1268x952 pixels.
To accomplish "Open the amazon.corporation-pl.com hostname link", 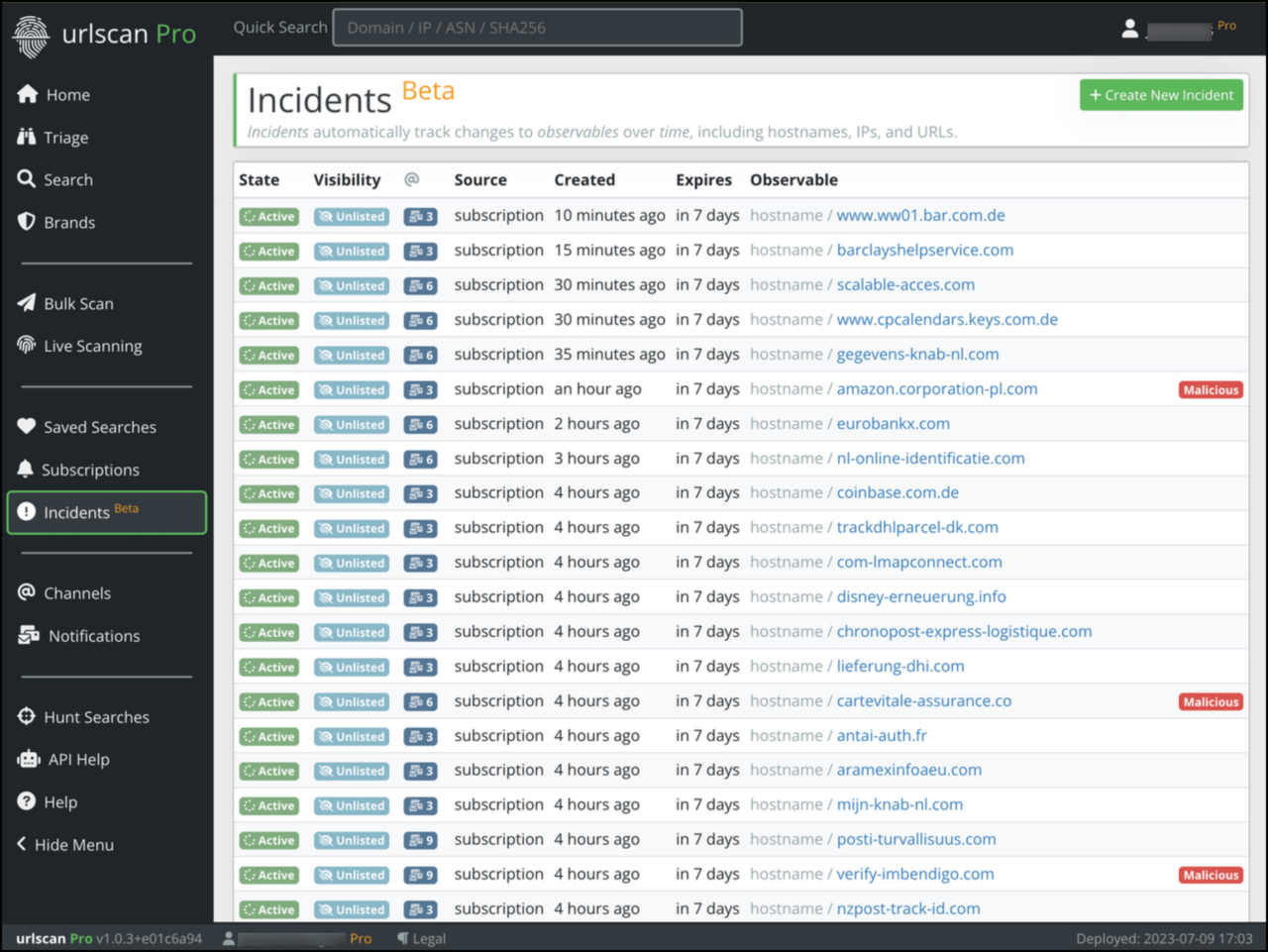I will pyautogui.click(x=937, y=388).
